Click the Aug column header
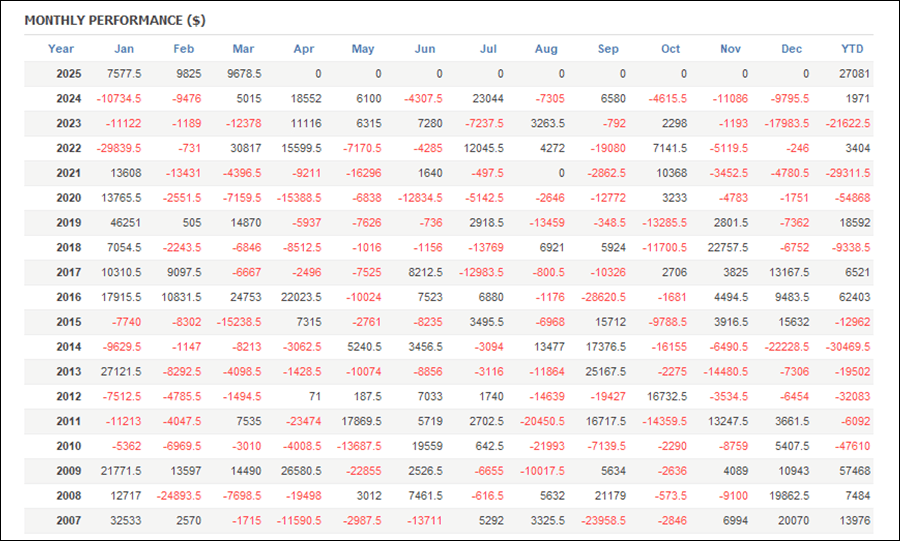This screenshot has height=541, width=900. (546, 49)
